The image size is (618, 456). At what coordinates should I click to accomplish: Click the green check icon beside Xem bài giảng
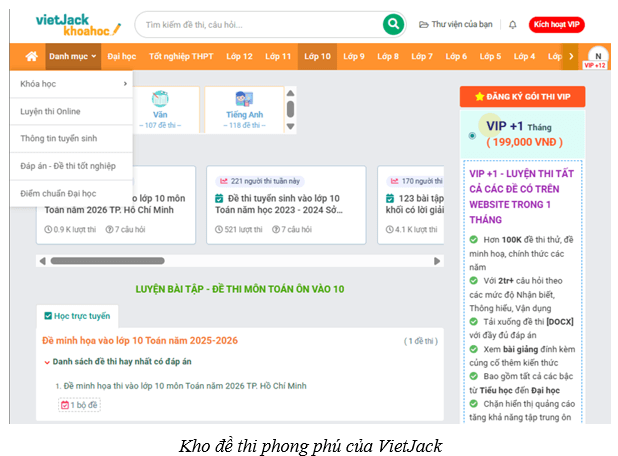pos(474,349)
